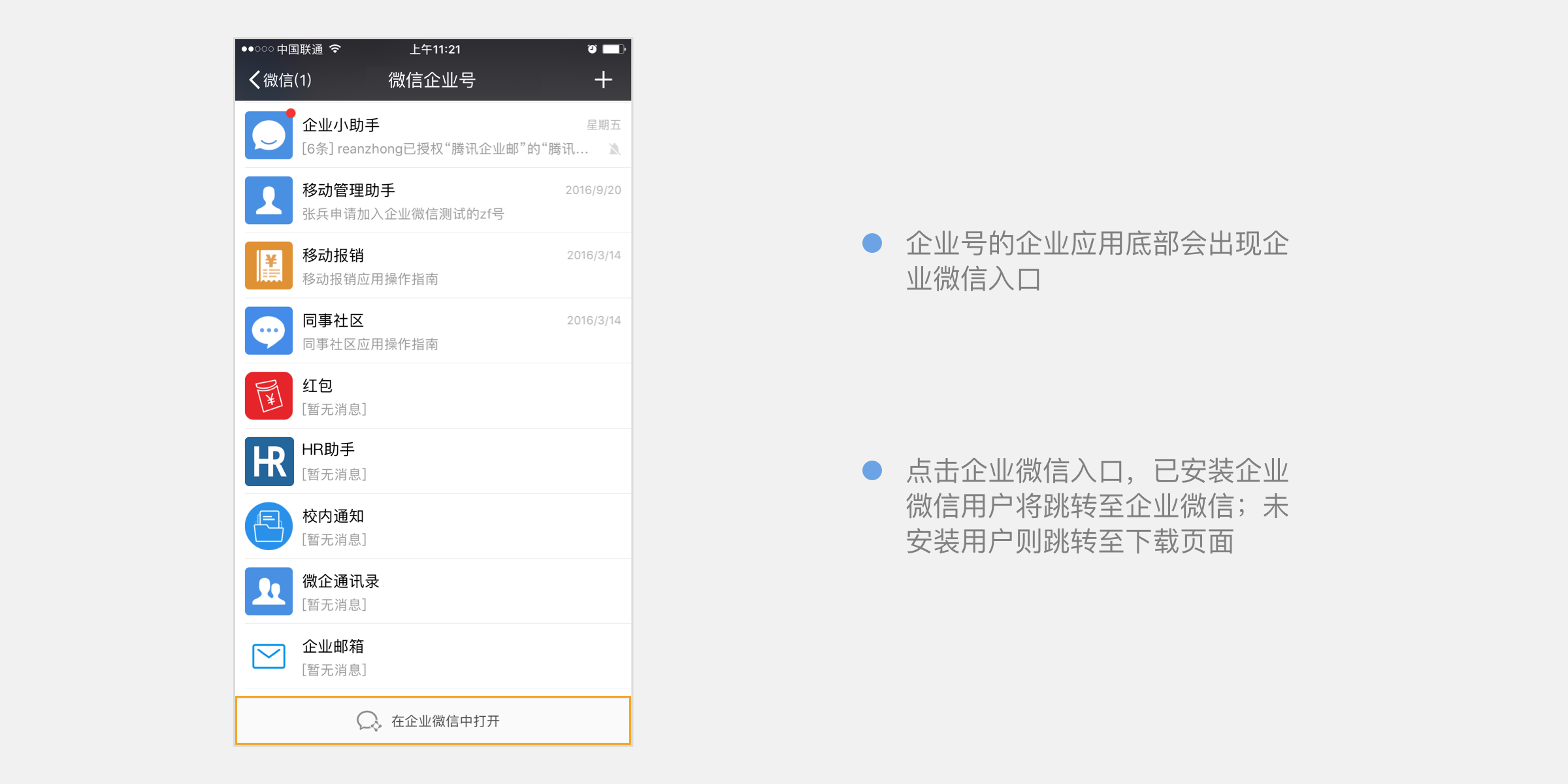Viewport: 1568px width, 784px height.
Task: Open the 红包 red envelope icon
Action: (268, 396)
